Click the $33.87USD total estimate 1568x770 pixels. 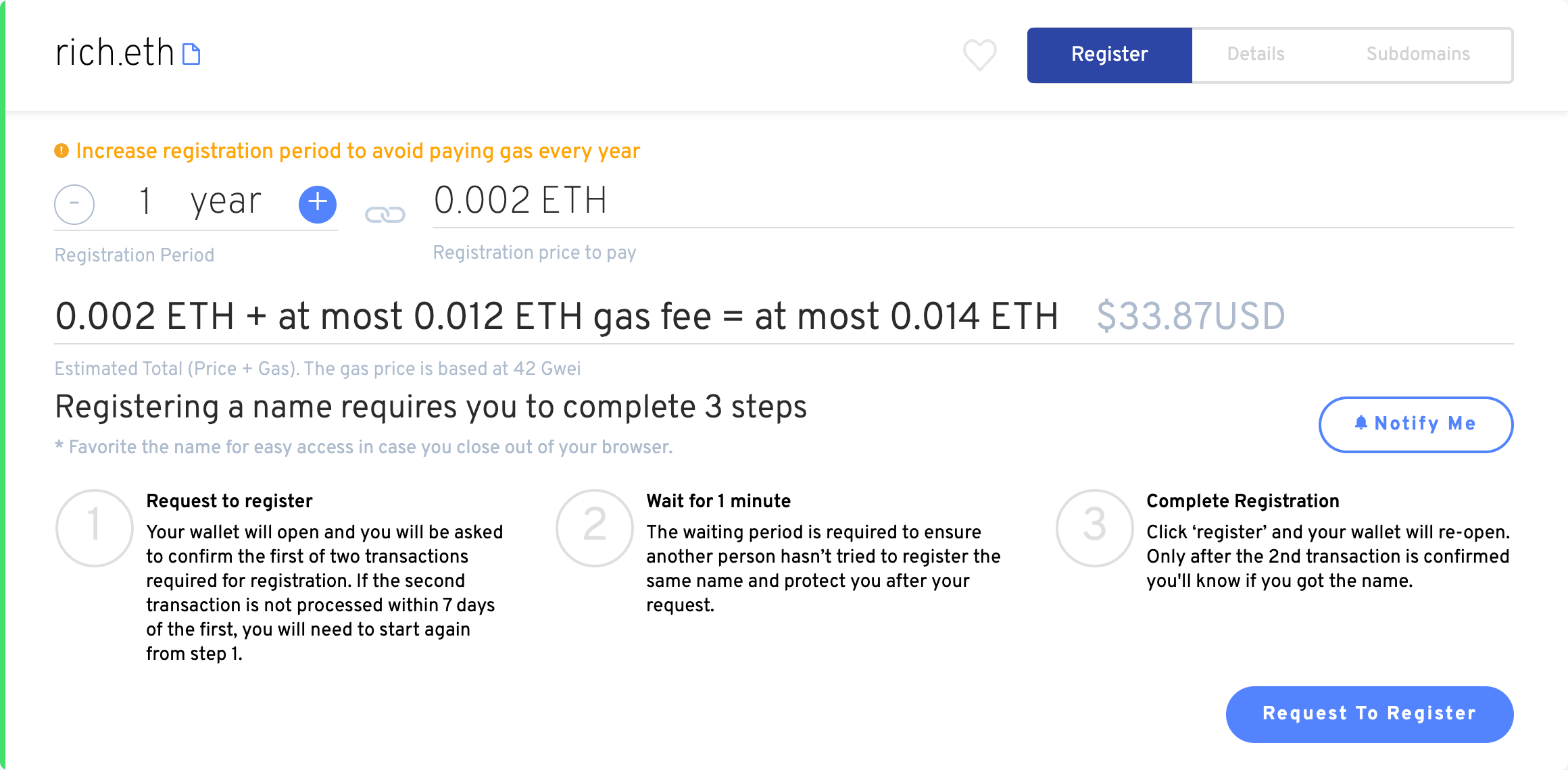tap(1191, 316)
